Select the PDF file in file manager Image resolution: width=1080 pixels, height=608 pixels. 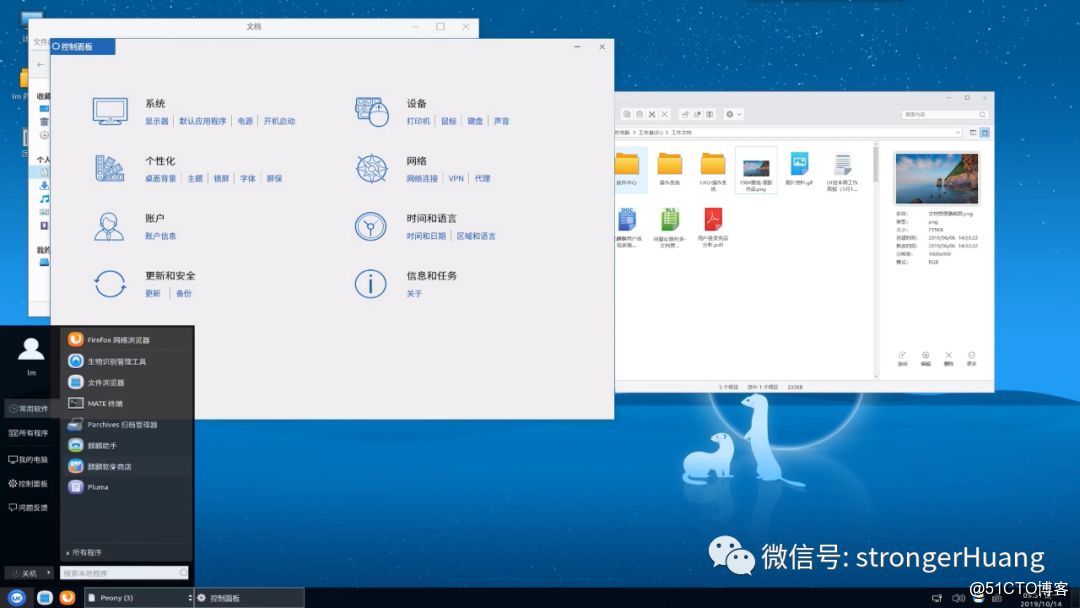coord(713,226)
